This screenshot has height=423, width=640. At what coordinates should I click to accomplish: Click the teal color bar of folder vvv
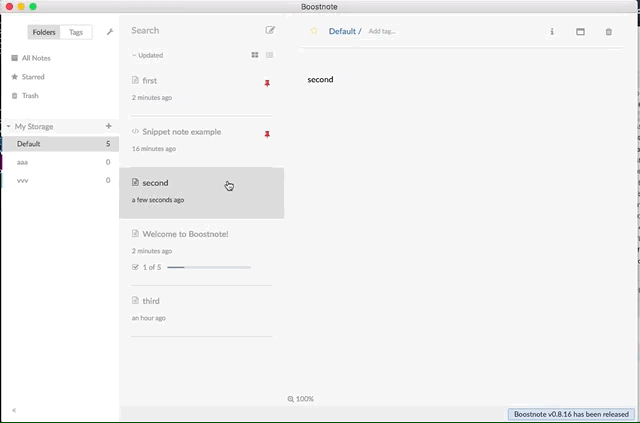click(x=1, y=180)
